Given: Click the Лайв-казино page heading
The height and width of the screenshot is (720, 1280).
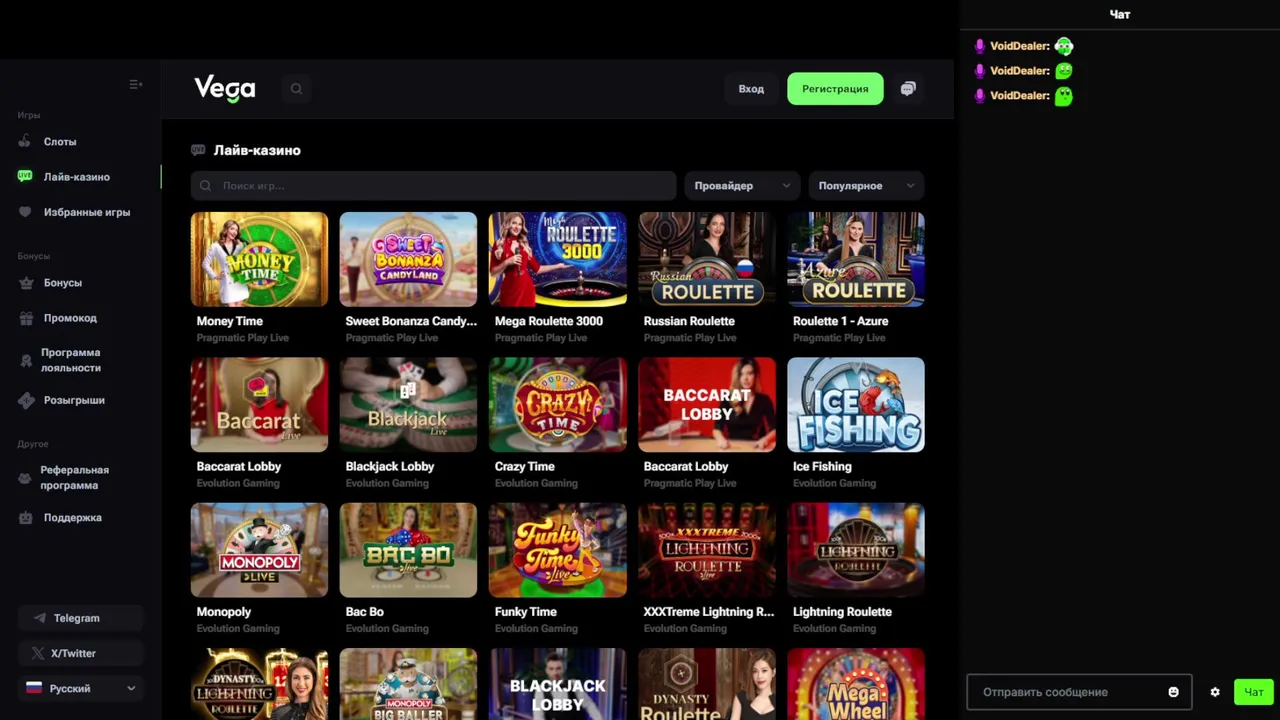Looking at the screenshot, I should [257, 150].
